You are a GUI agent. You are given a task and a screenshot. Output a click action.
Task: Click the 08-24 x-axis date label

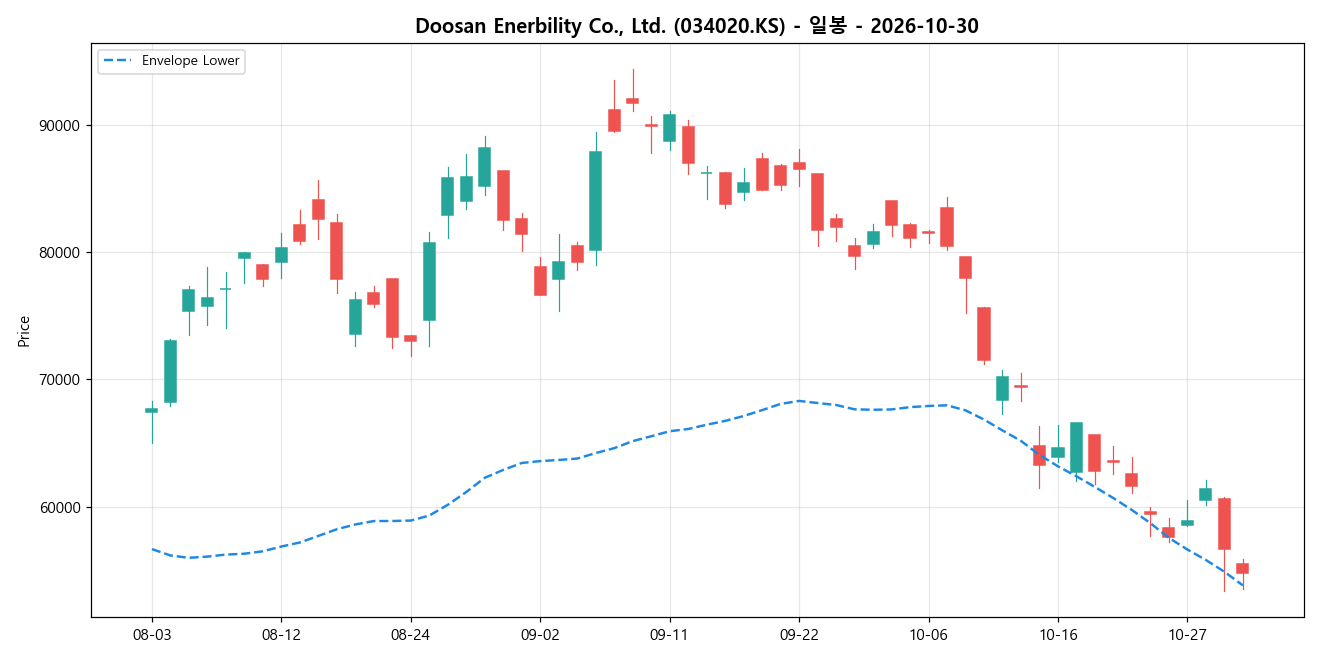[411, 634]
